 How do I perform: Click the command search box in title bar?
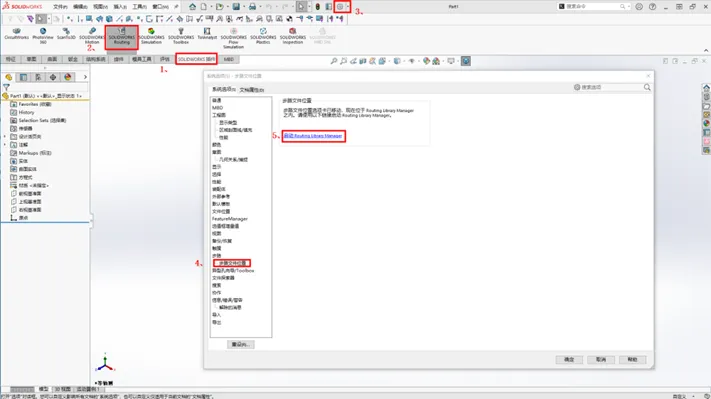pos(594,6)
